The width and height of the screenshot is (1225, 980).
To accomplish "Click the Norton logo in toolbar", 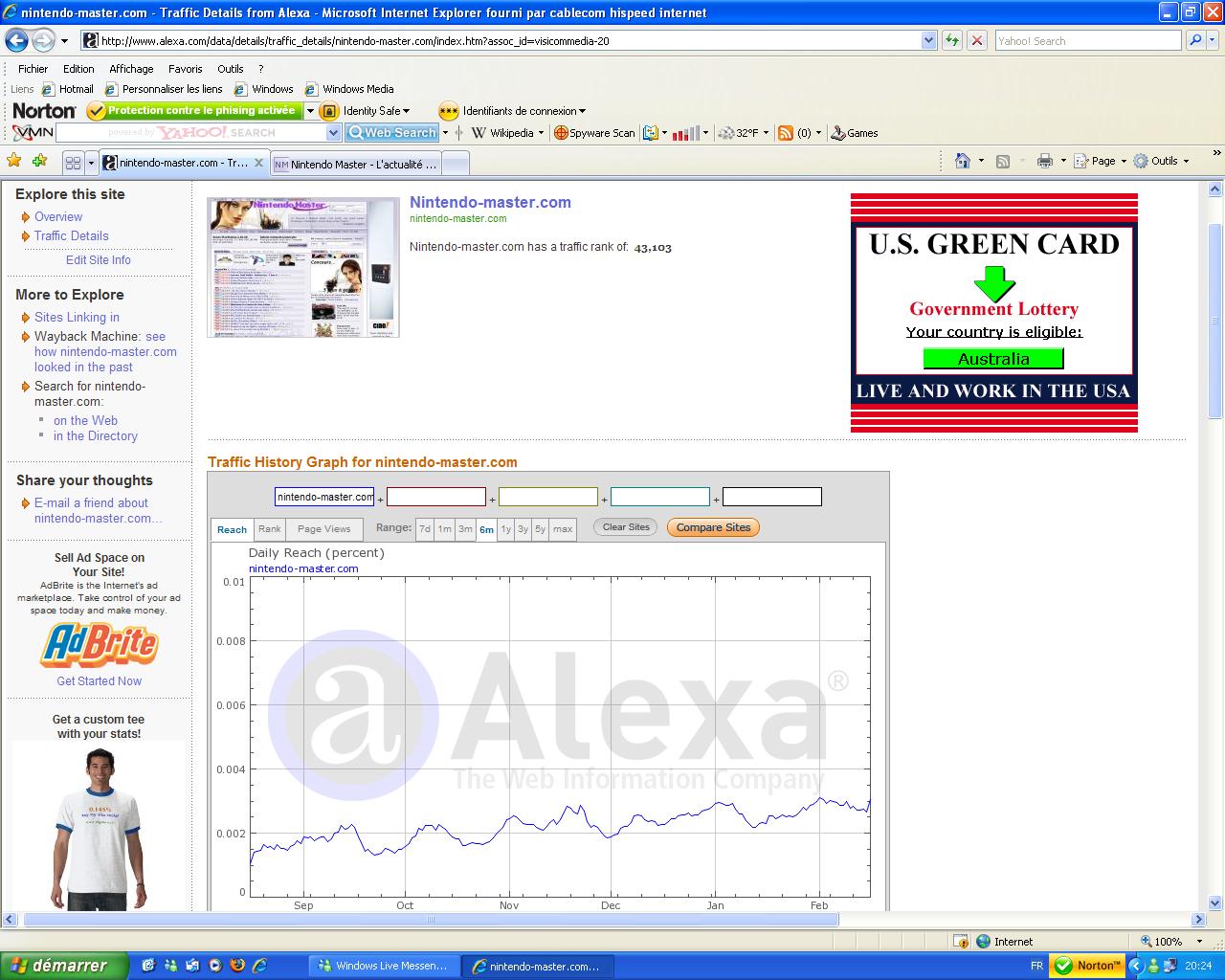I will click(x=44, y=111).
